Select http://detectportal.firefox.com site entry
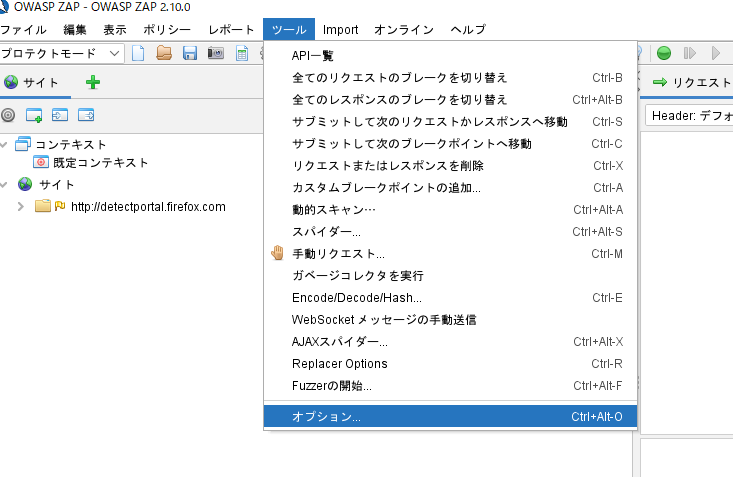 tap(148, 207)
